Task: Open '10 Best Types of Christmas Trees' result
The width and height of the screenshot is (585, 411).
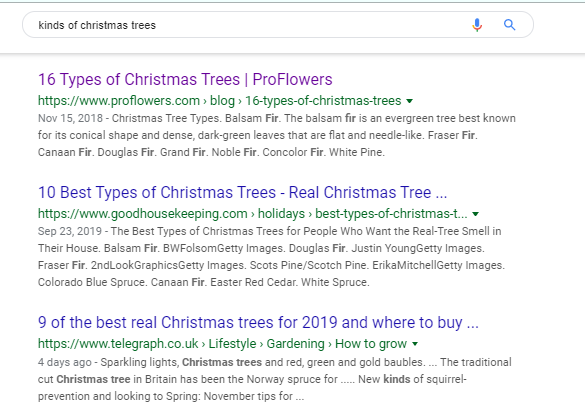Action: tap(243, 192)
